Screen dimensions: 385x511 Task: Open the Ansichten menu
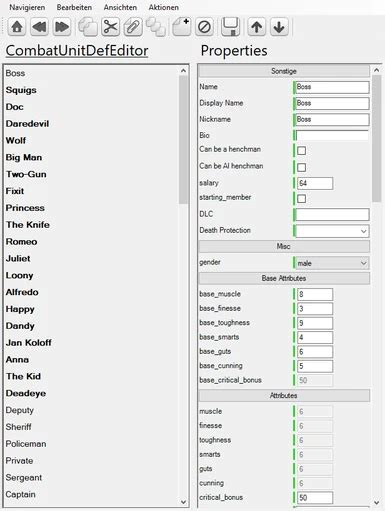pyautogui.click(x=120, y=7)
